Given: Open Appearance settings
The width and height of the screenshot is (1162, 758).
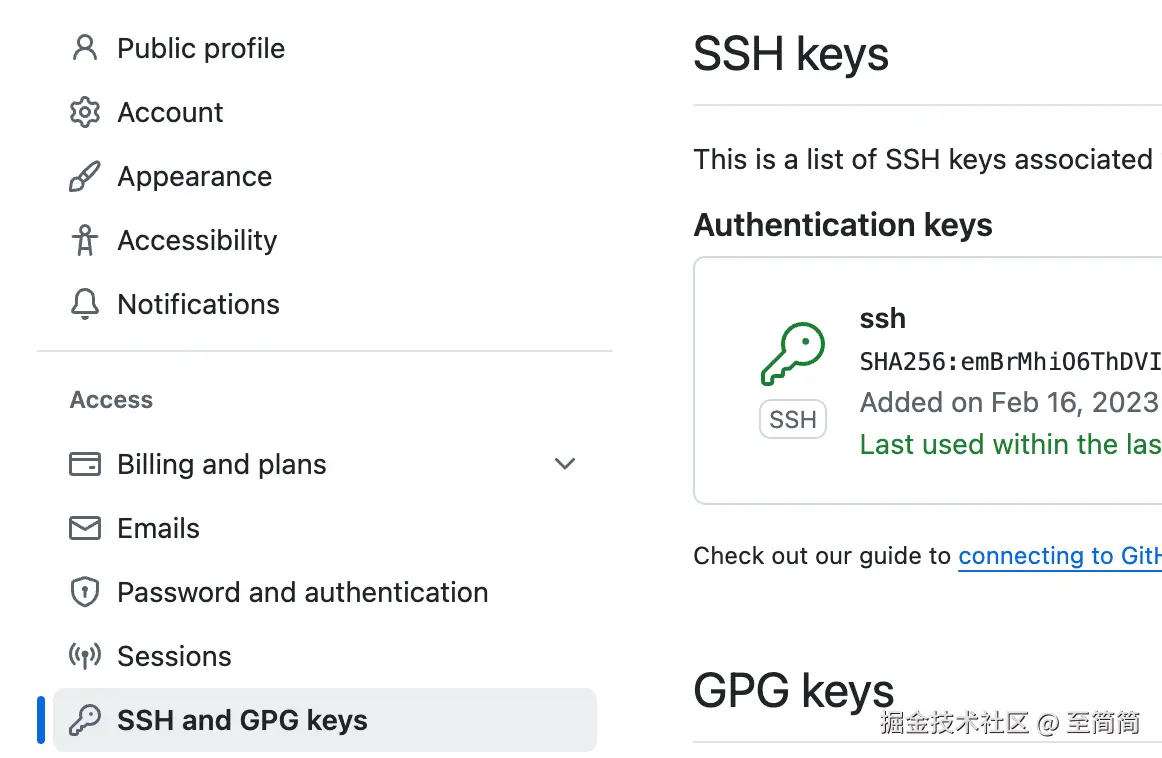Looking at the screenshot, I should click(194, 177).
